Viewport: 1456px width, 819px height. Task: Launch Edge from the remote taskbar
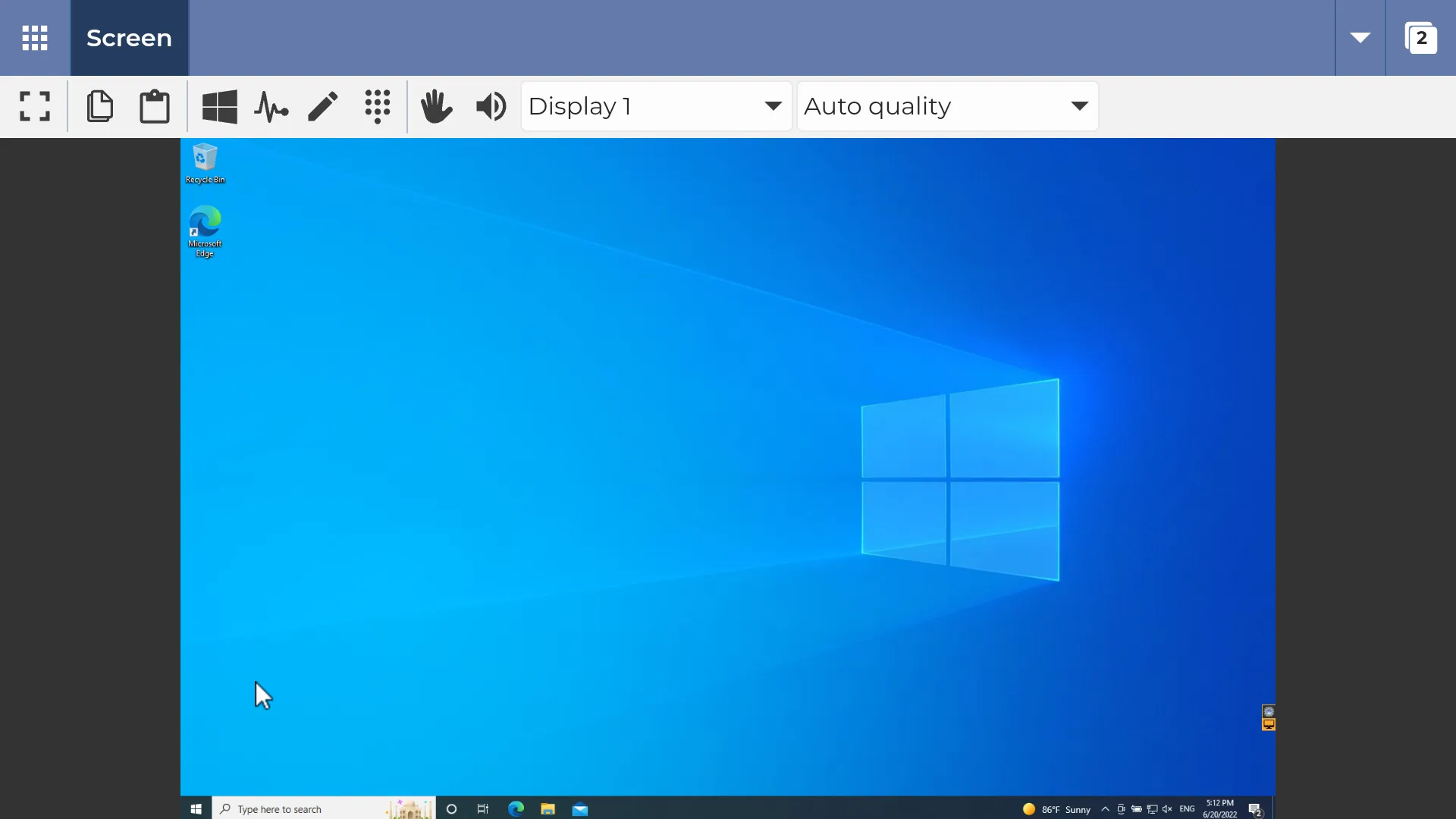pyautogui.click(x=516, y=809)
